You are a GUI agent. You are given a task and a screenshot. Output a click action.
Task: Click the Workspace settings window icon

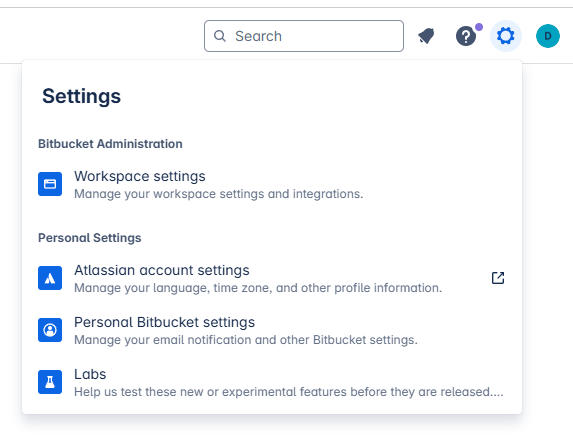(x=50, y=184)
